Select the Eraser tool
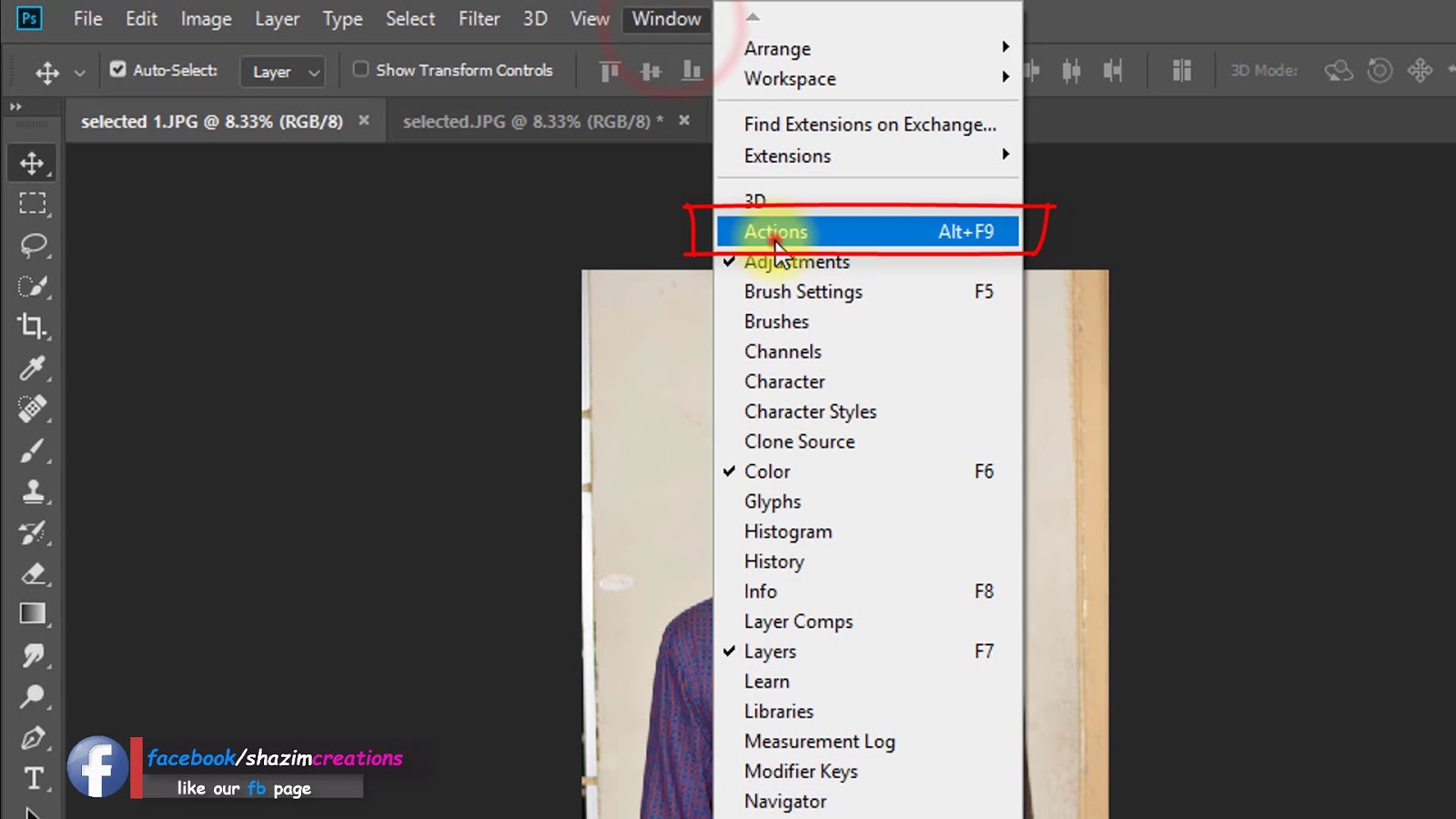The height and width of the screenshot is (819, 1456). pos(33,573)
